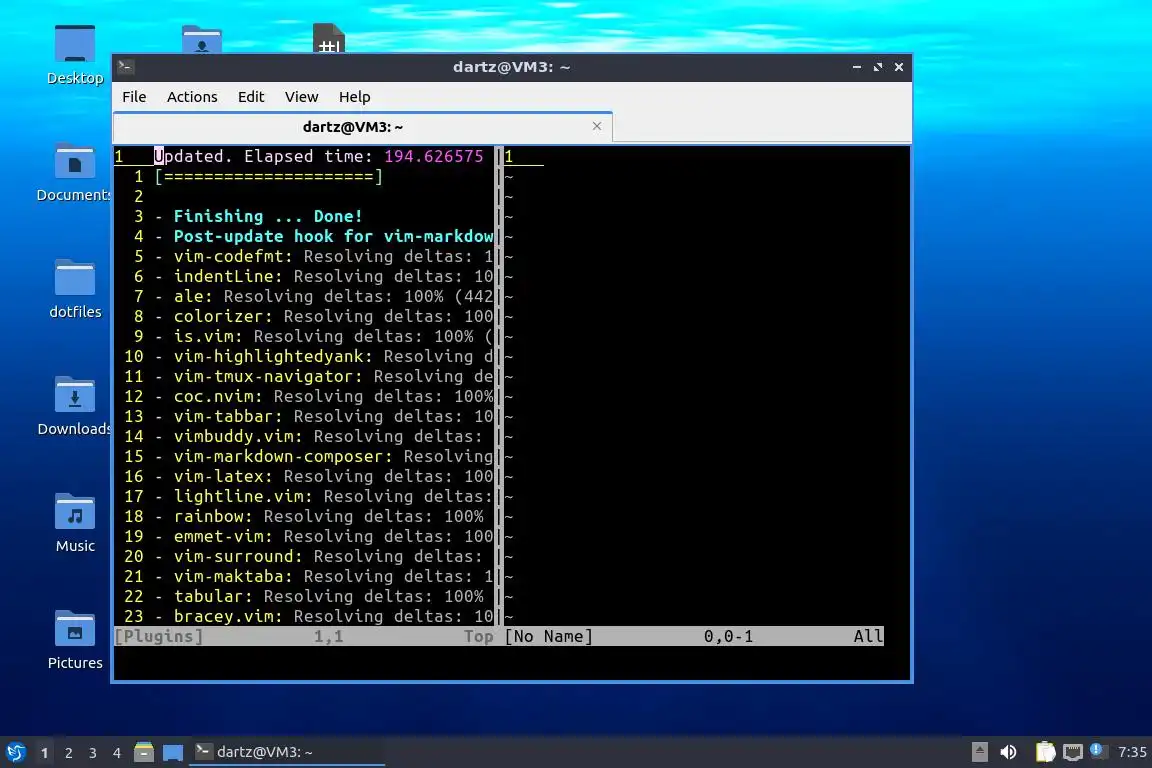Screen dimensions: 1152x768
Task: Switch to workspace 3
Action: point(93,753)
